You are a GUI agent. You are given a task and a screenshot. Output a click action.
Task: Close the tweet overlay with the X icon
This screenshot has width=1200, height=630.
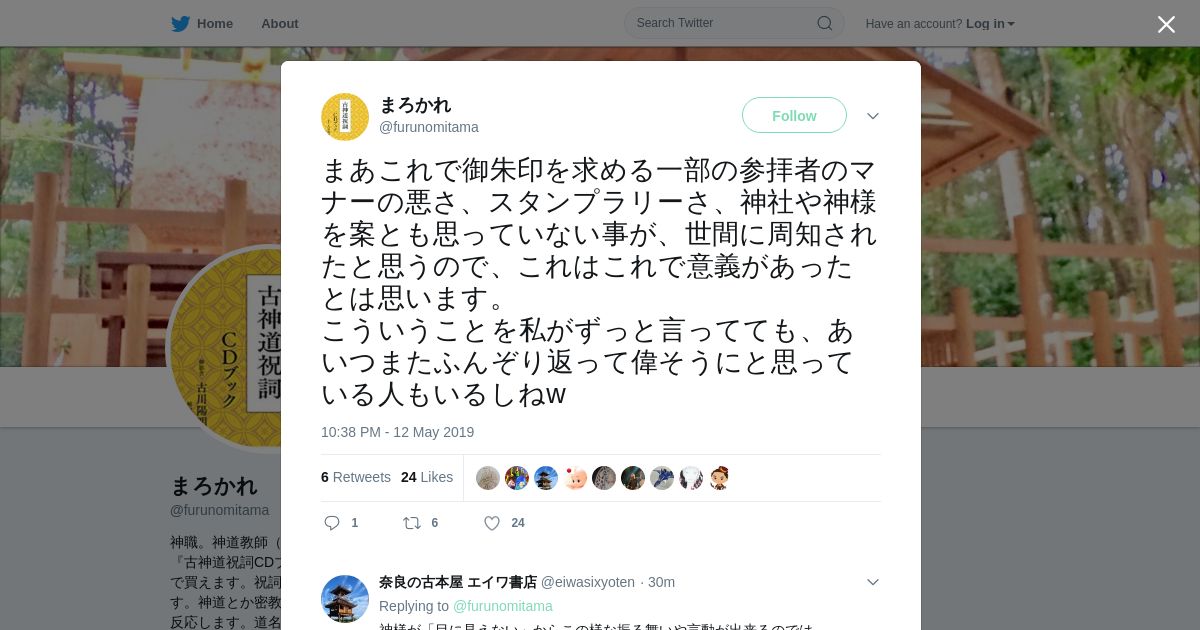click(1166, 24)
